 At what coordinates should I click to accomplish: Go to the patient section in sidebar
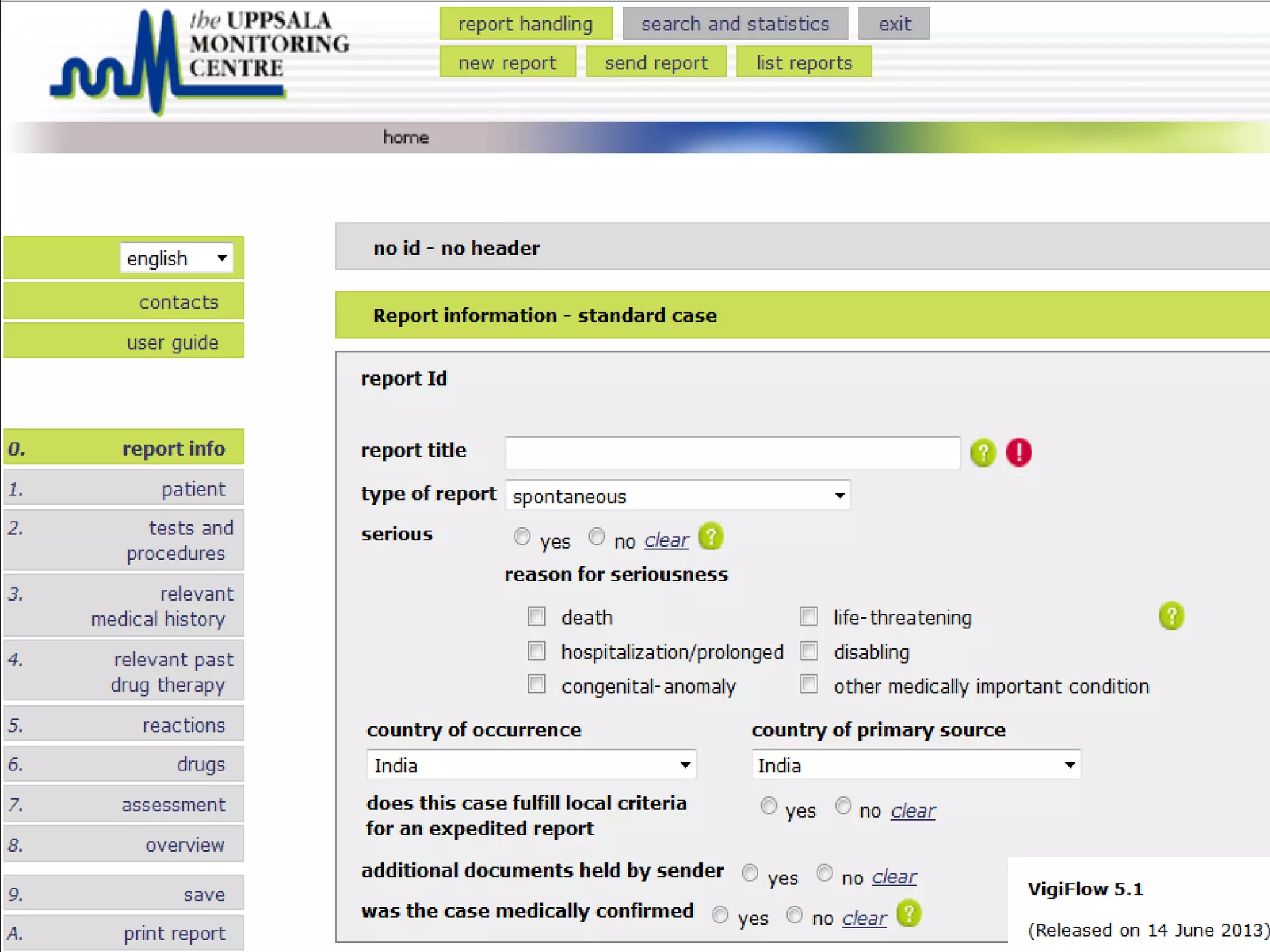coord(124,488)
